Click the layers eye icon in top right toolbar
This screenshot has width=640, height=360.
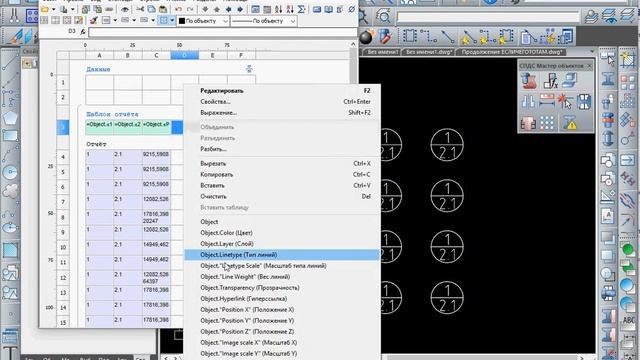tap(609, 16)
